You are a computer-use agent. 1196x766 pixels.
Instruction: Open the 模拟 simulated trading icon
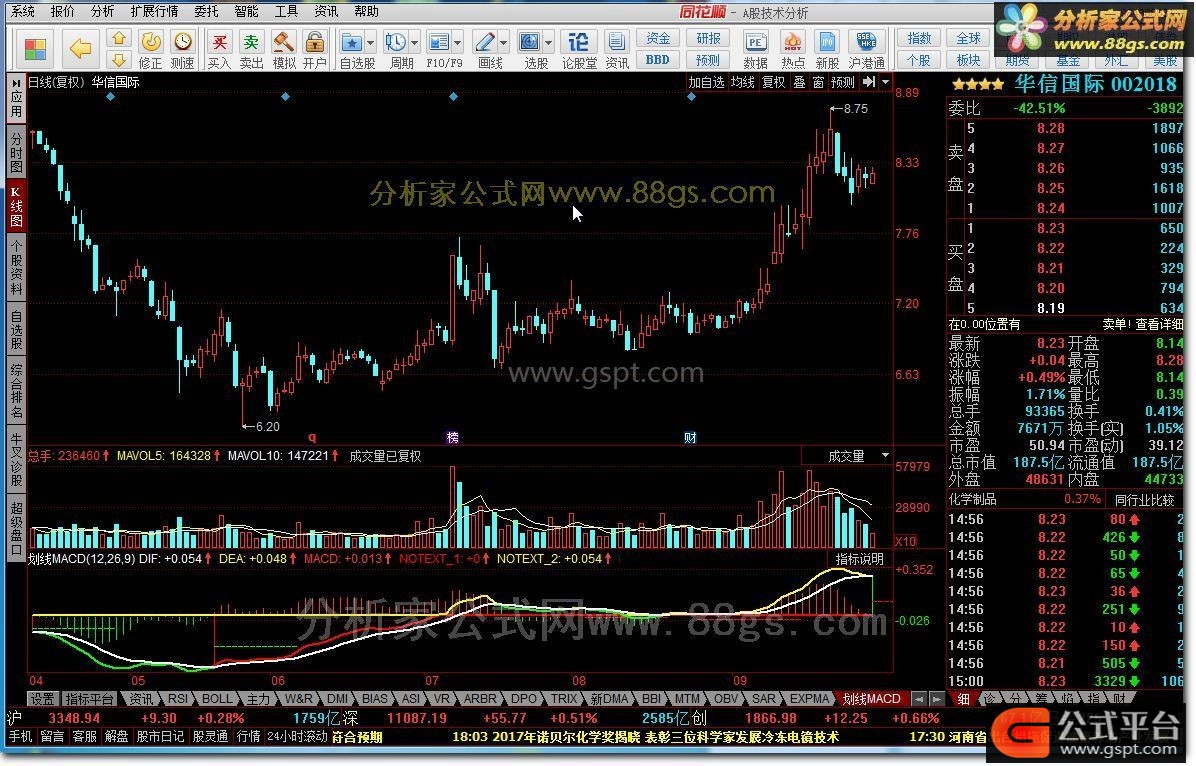(284, 50)
